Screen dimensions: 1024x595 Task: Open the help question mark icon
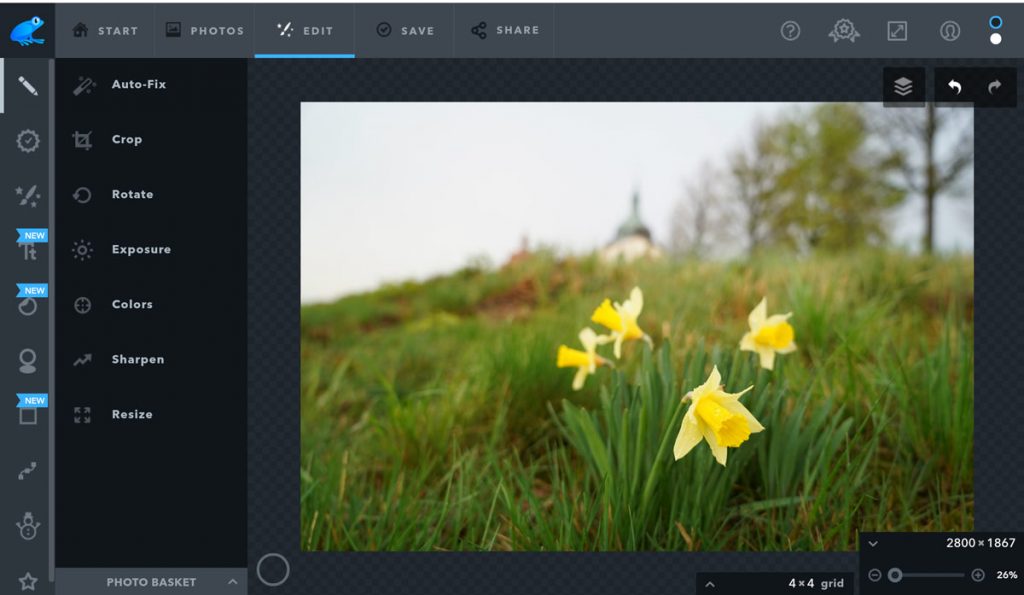(x=790, y=31)
